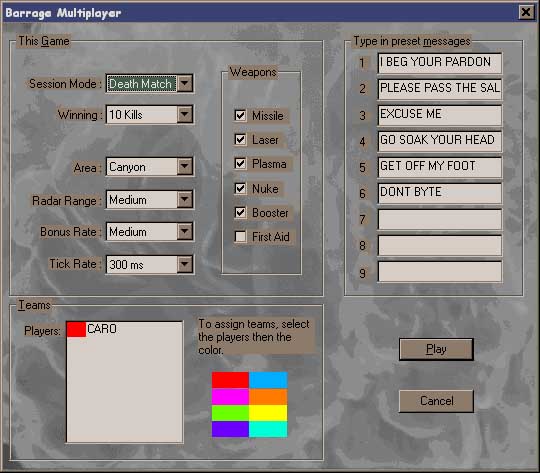Screen dimensions: 540x473
Task: Choose the light blue team color
Action: 268,380
